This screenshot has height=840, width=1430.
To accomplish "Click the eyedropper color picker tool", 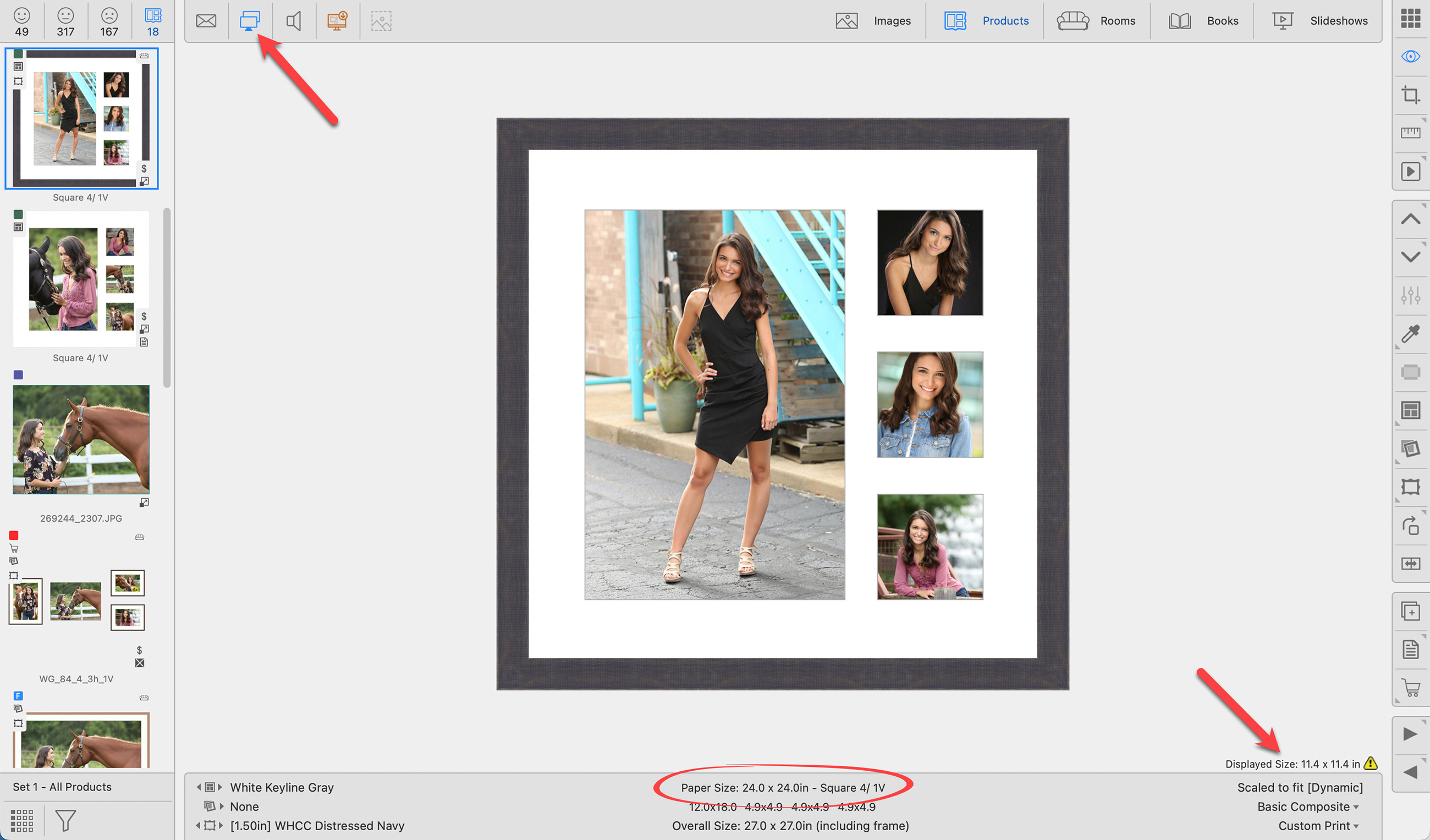I will 1410,334.
